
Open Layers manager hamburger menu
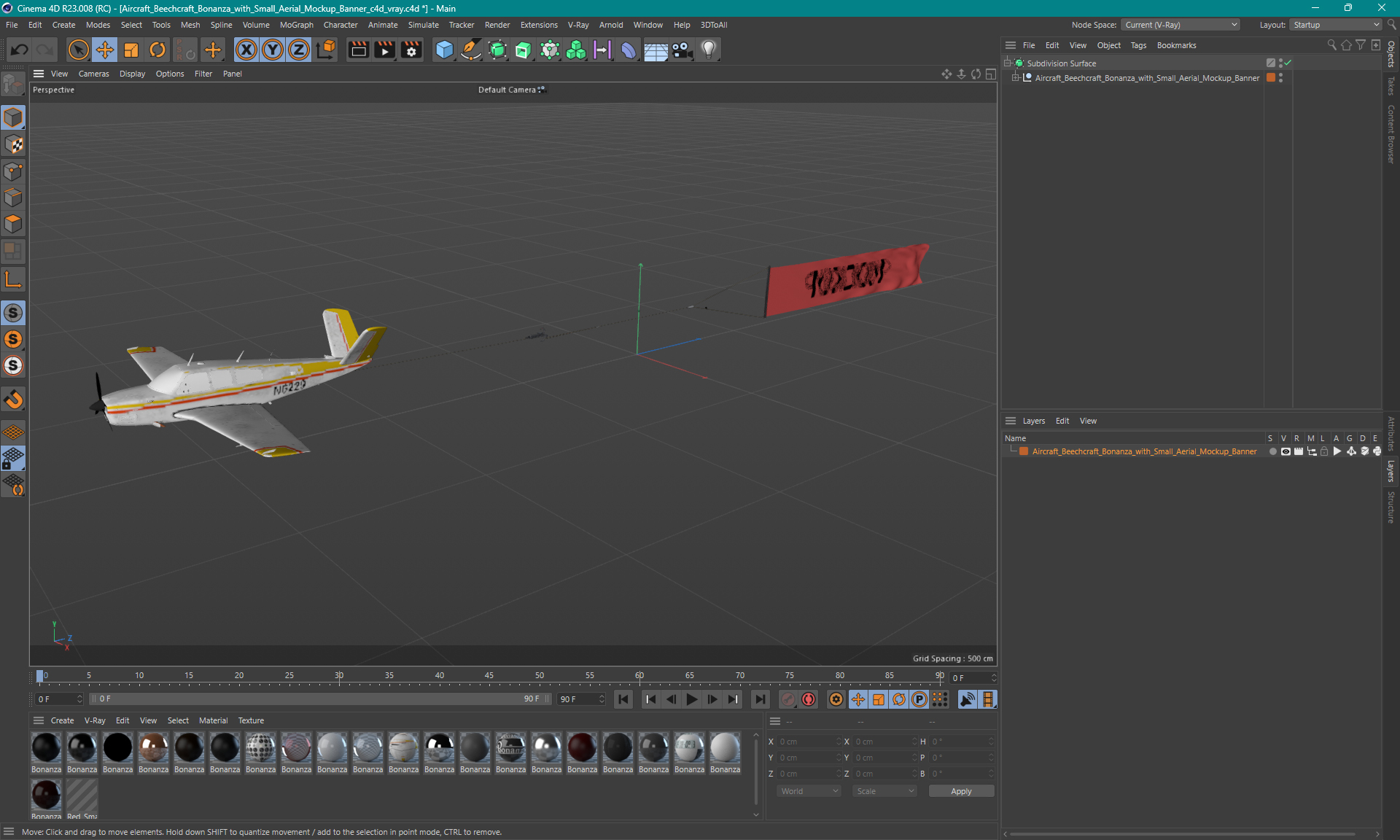click(x=1011, y=421)
